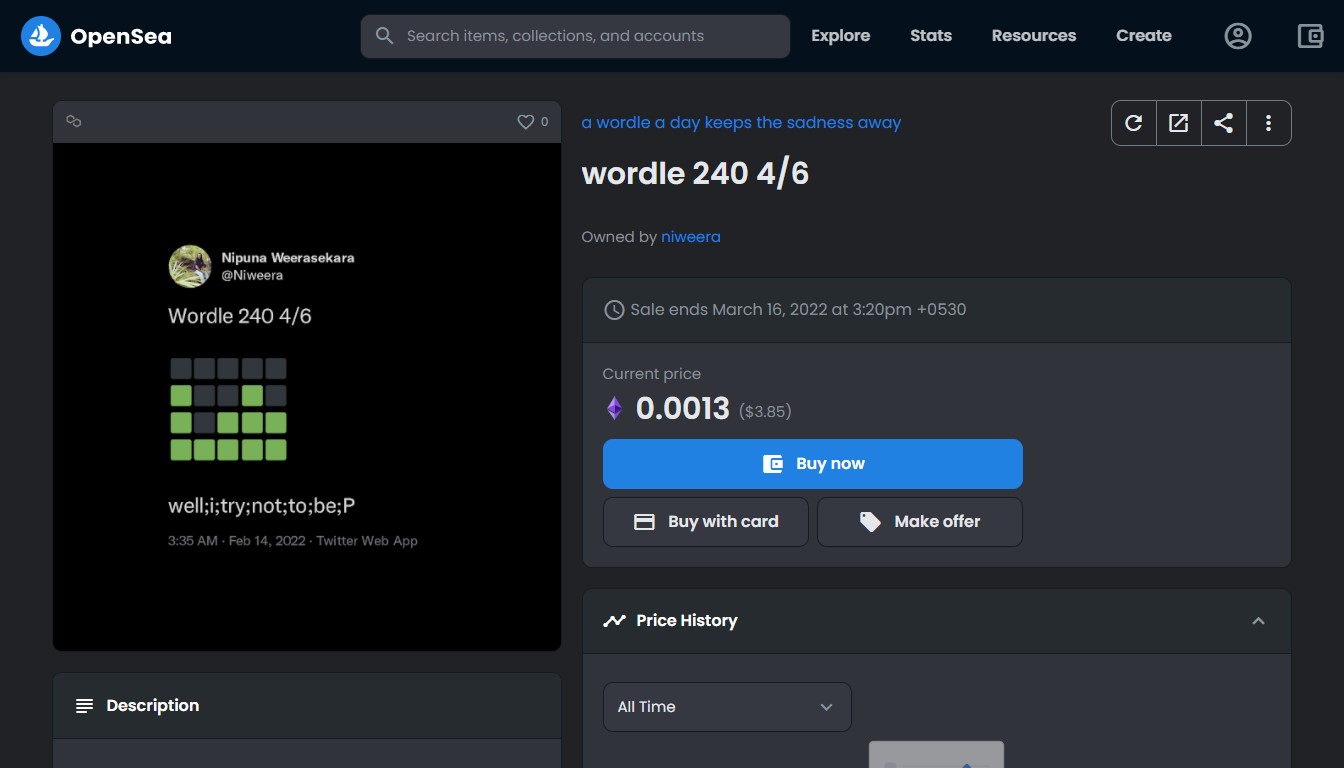The height and width of the screenshot is (768, 1344).
Task: Open the wallet icon in header
Action: [1310, 36]
